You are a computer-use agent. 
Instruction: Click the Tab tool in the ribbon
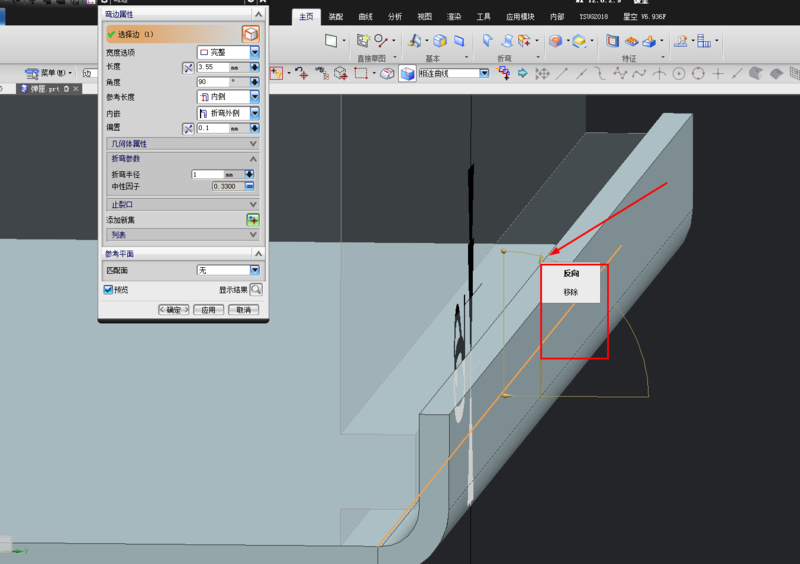331,40
